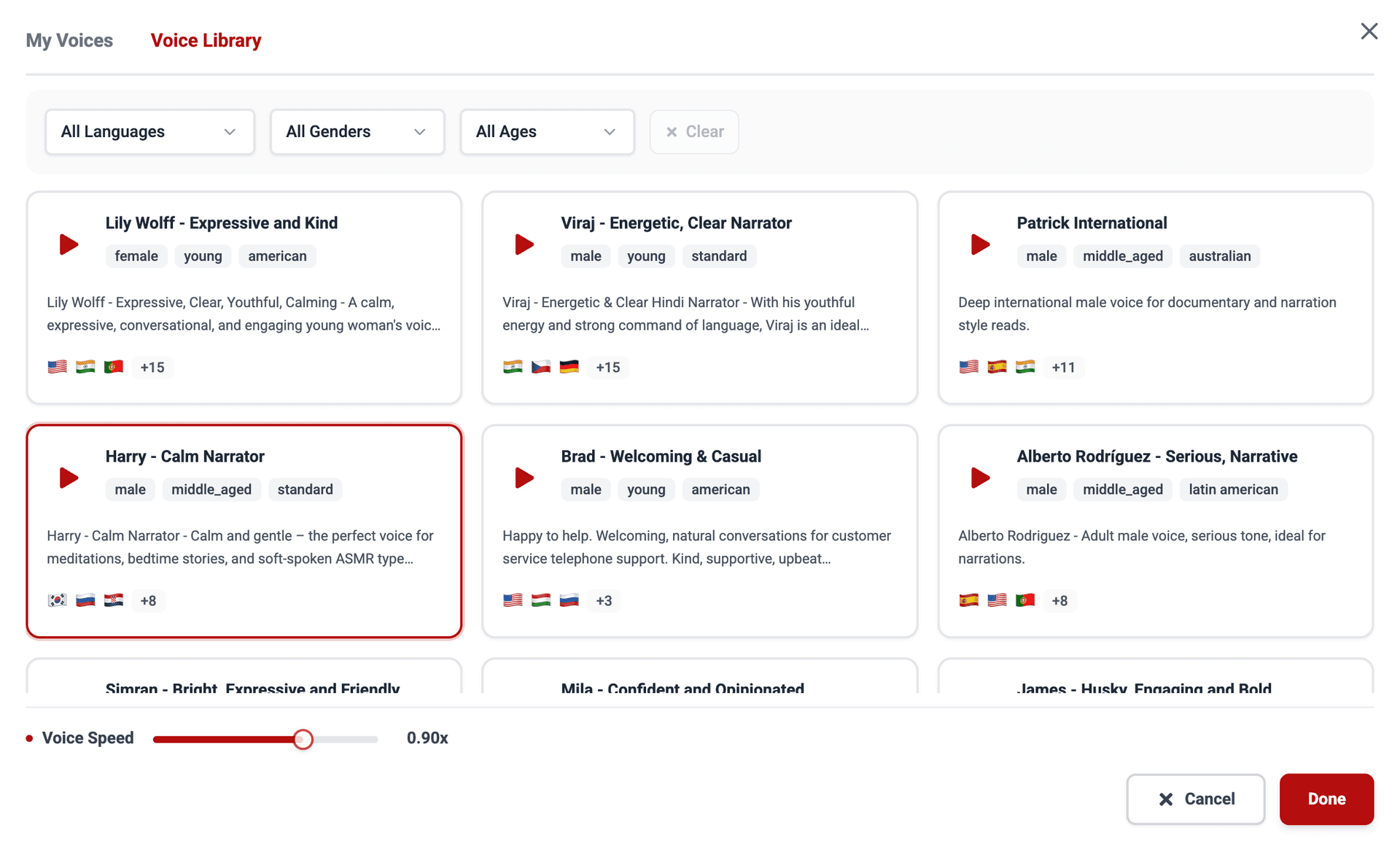Open the All Genders dropdown
This screenshot has width=1400, height=849.
tap(357, 132)
